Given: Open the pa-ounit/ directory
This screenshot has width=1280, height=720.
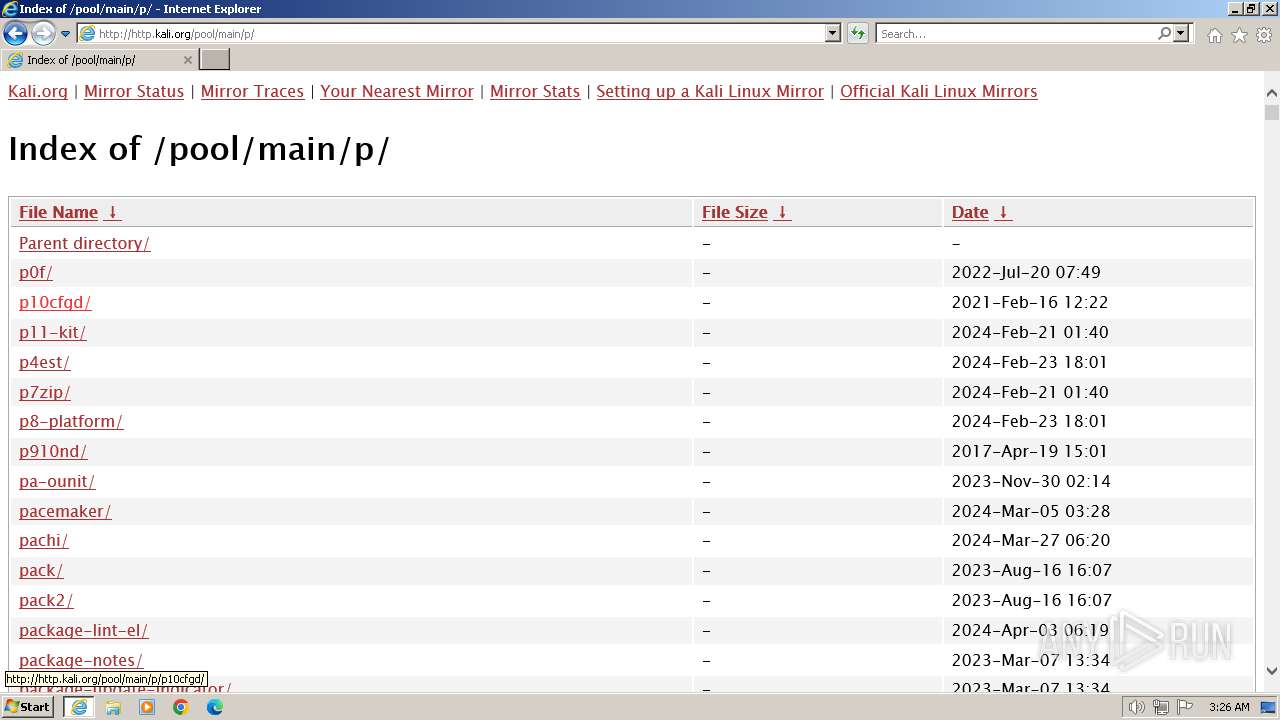Looking at the screenshot, I should 57,481.
